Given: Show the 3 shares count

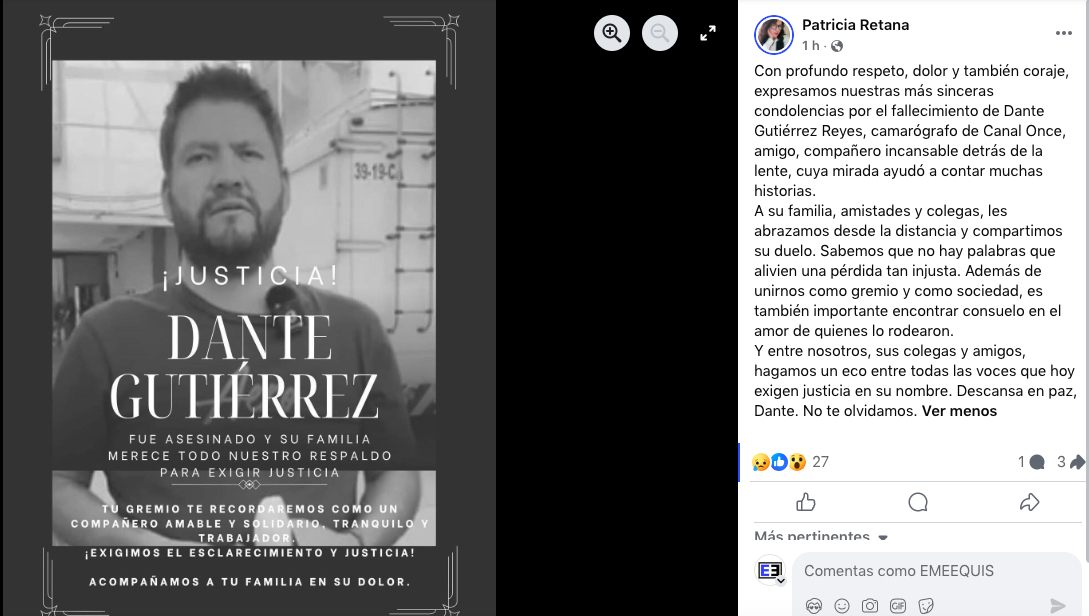Looking at the screenshot, I should [1070, 462].
